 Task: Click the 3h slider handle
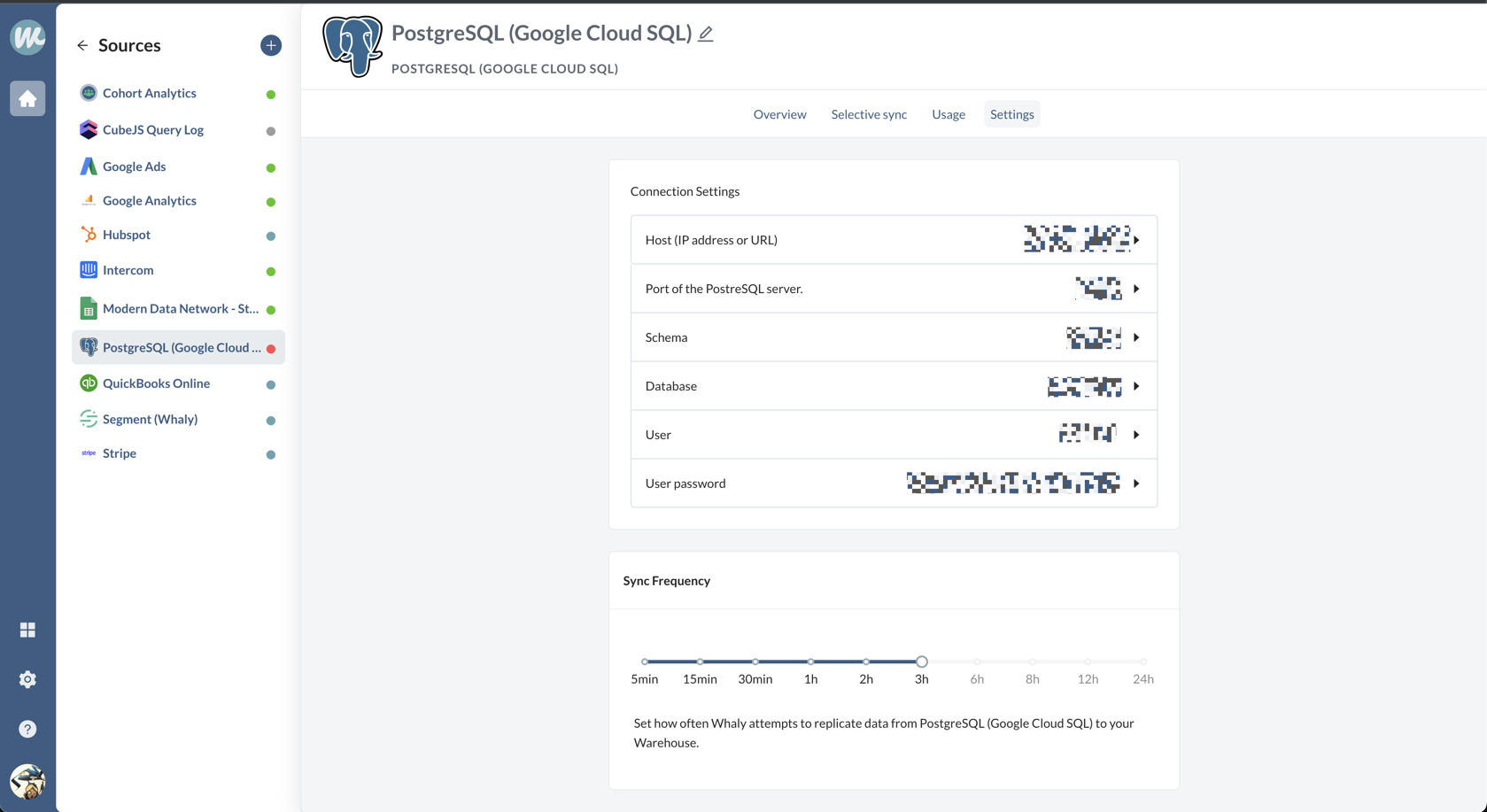(x=922, y=661)
